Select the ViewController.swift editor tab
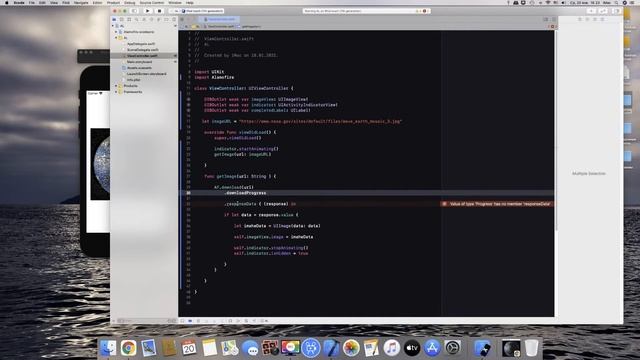The image size is (640, 360). pos(220,19)
